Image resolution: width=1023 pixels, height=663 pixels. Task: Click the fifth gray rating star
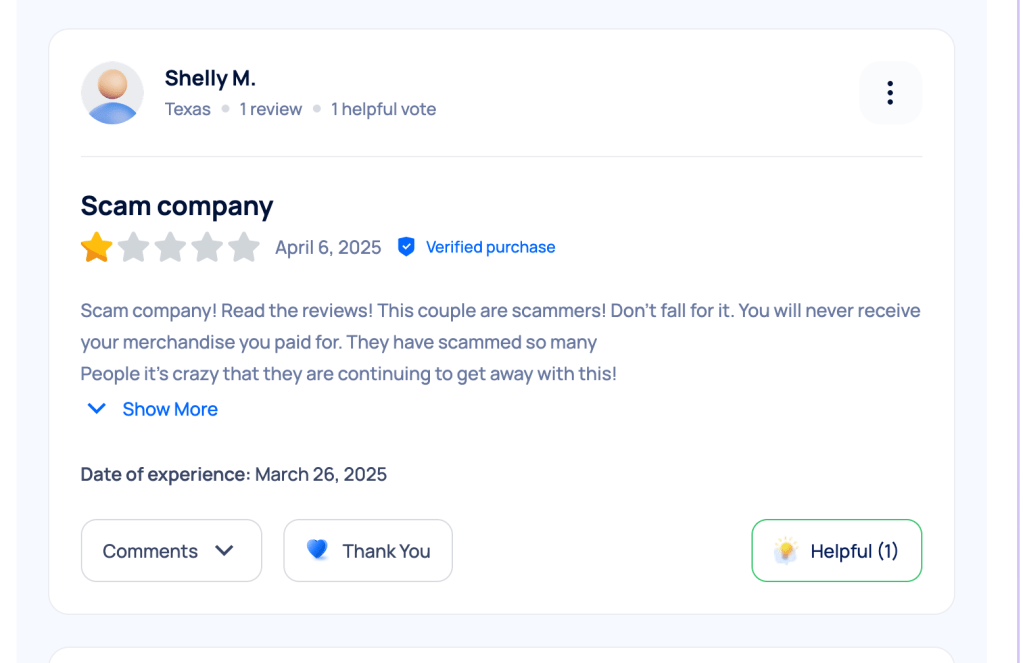244,247
